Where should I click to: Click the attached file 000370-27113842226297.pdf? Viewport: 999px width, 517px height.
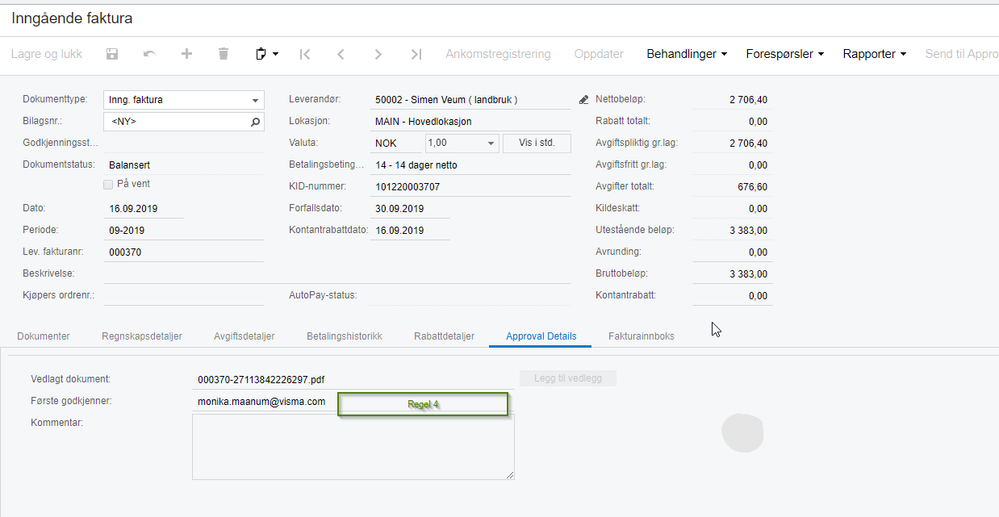coord(353,380)
